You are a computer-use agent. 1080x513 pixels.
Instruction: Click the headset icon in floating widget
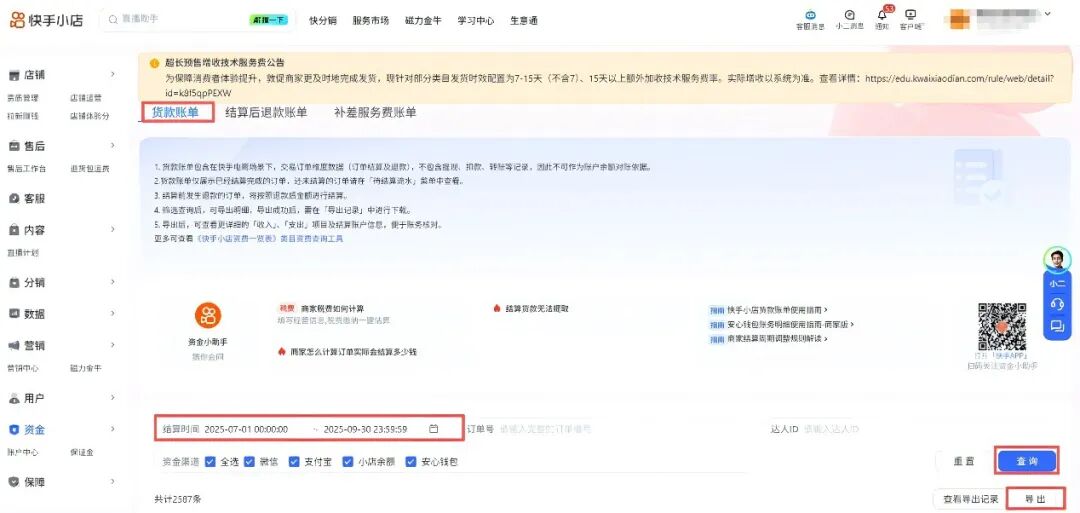(1057, 304)
